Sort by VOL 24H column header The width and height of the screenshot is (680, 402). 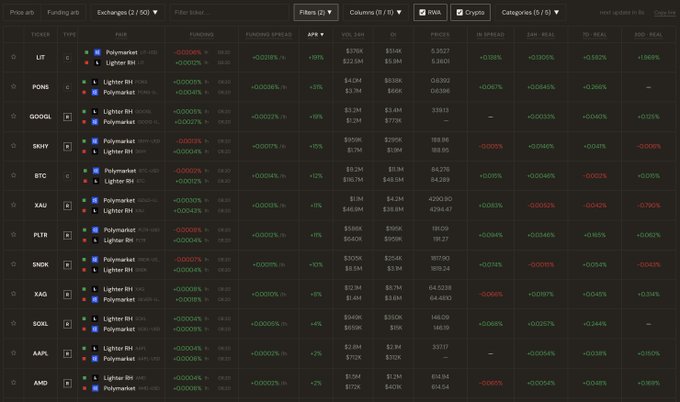(353, 34)
